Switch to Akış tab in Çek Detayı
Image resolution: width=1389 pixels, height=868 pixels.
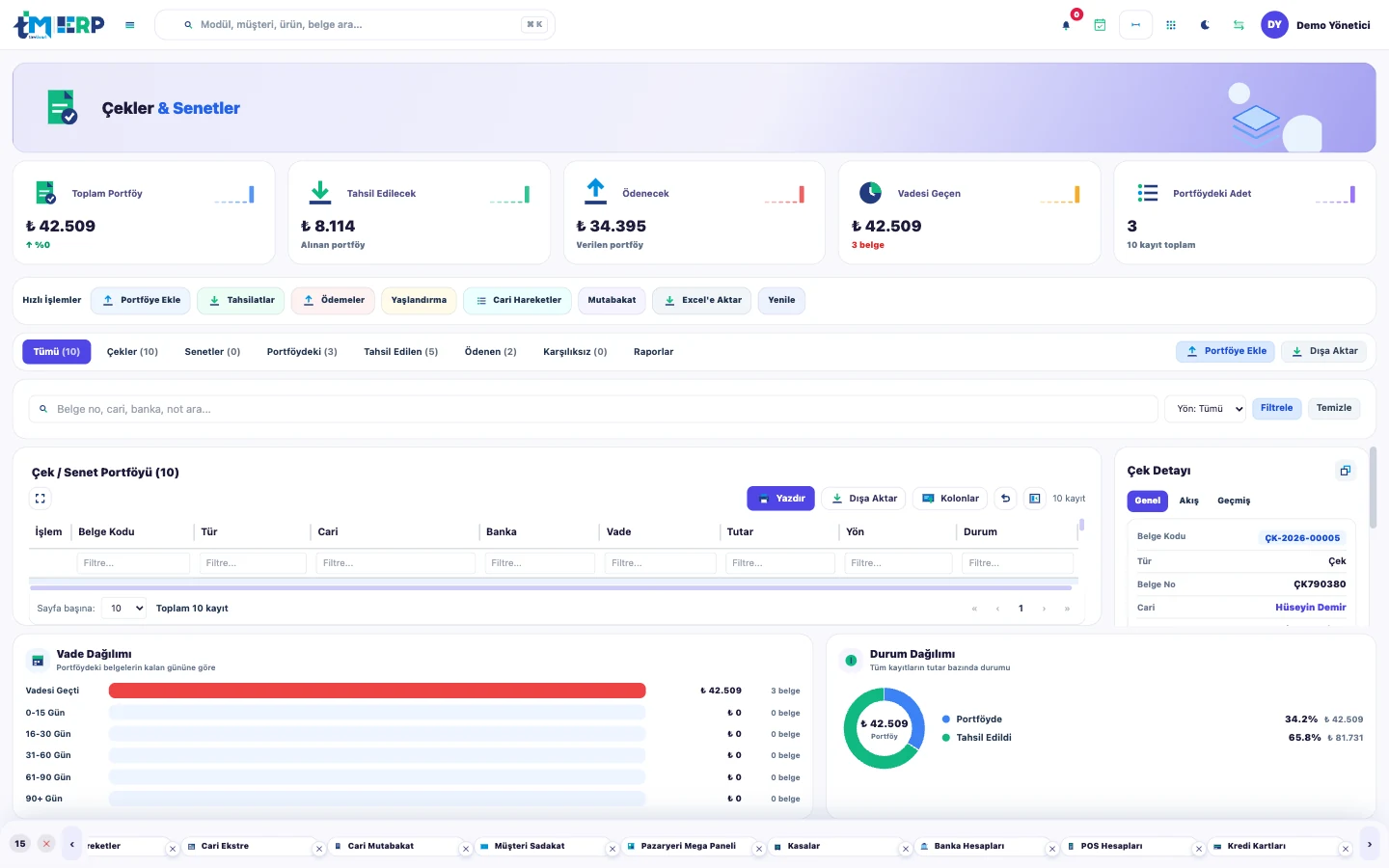click(1189, 501)
